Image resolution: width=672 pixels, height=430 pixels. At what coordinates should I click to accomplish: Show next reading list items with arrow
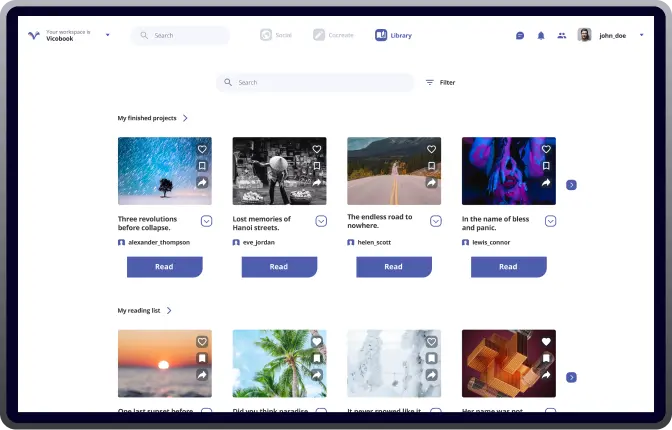click(x=571, y=377)
